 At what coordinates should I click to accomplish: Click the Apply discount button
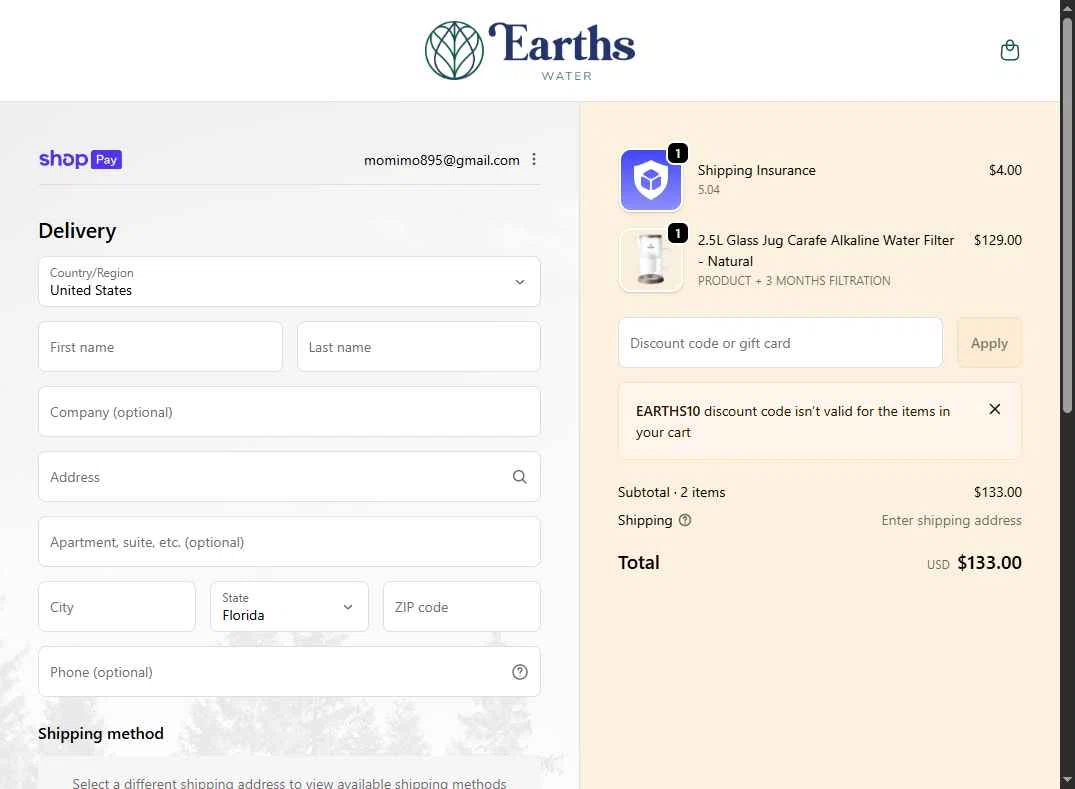[x=989, y=343]
